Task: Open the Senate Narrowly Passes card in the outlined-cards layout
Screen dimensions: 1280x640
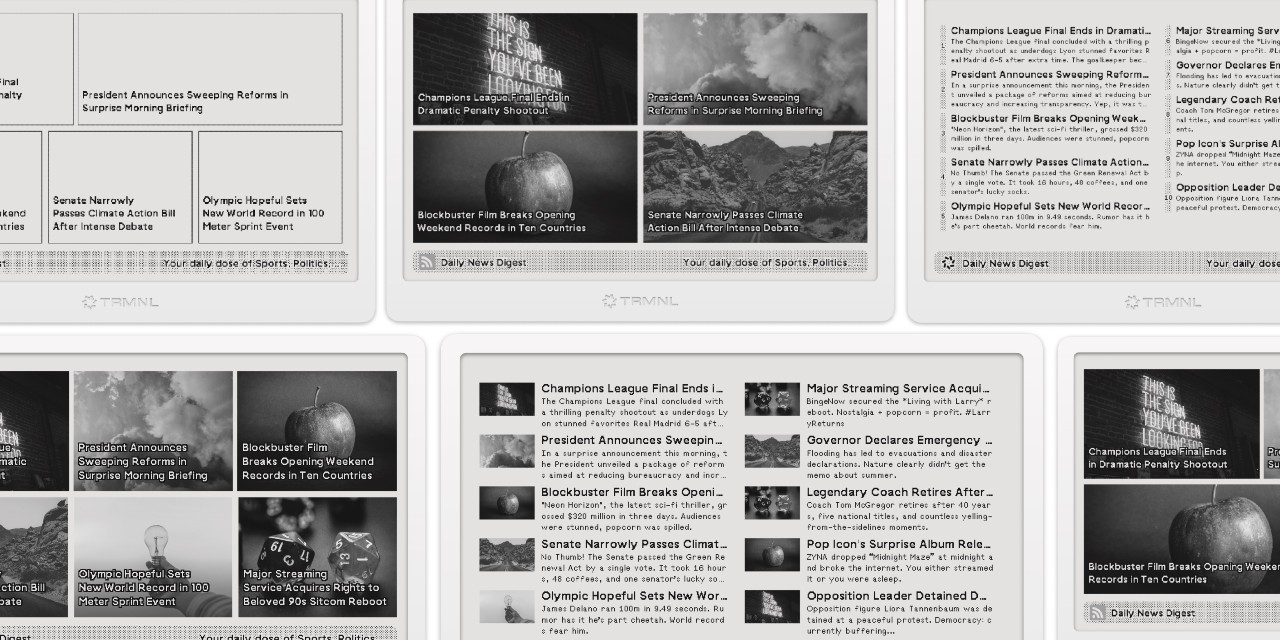Action: tap(120, 187)
